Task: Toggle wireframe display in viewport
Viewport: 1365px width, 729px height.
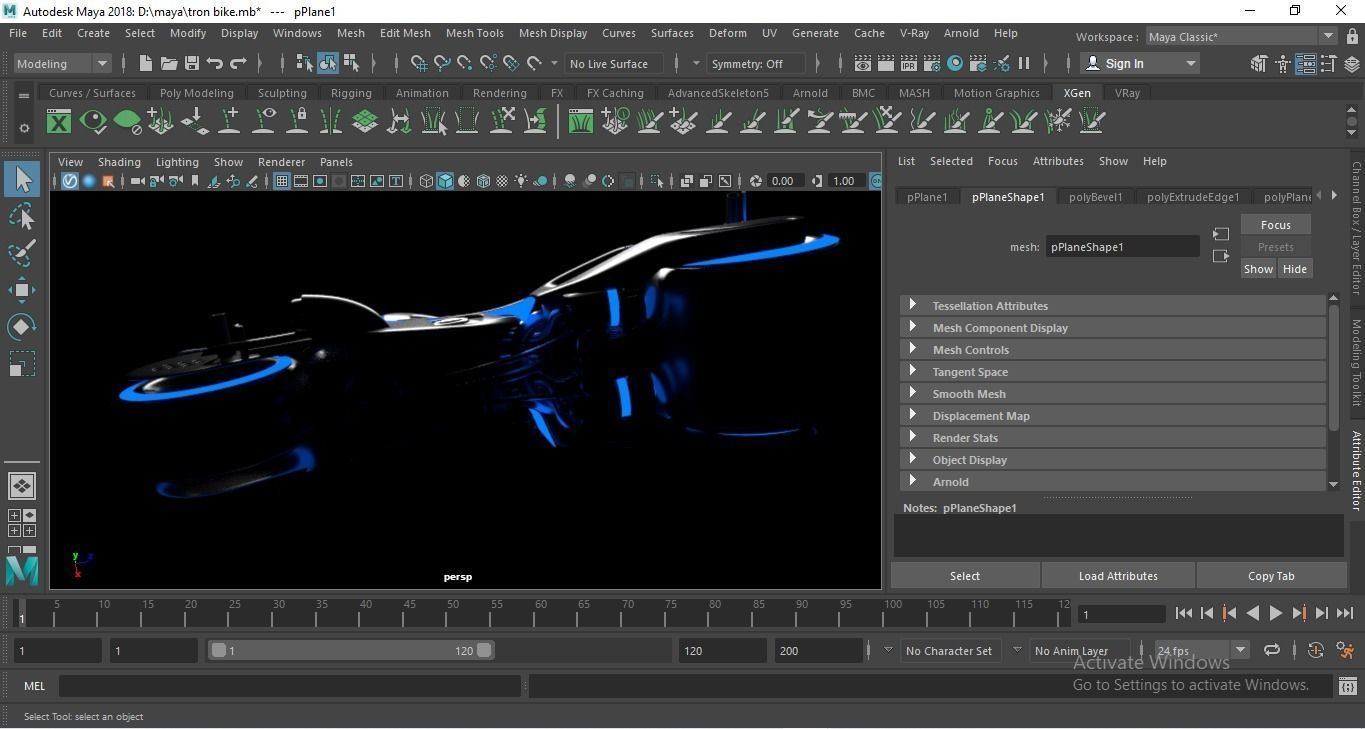Action: [x=426, y=181]
